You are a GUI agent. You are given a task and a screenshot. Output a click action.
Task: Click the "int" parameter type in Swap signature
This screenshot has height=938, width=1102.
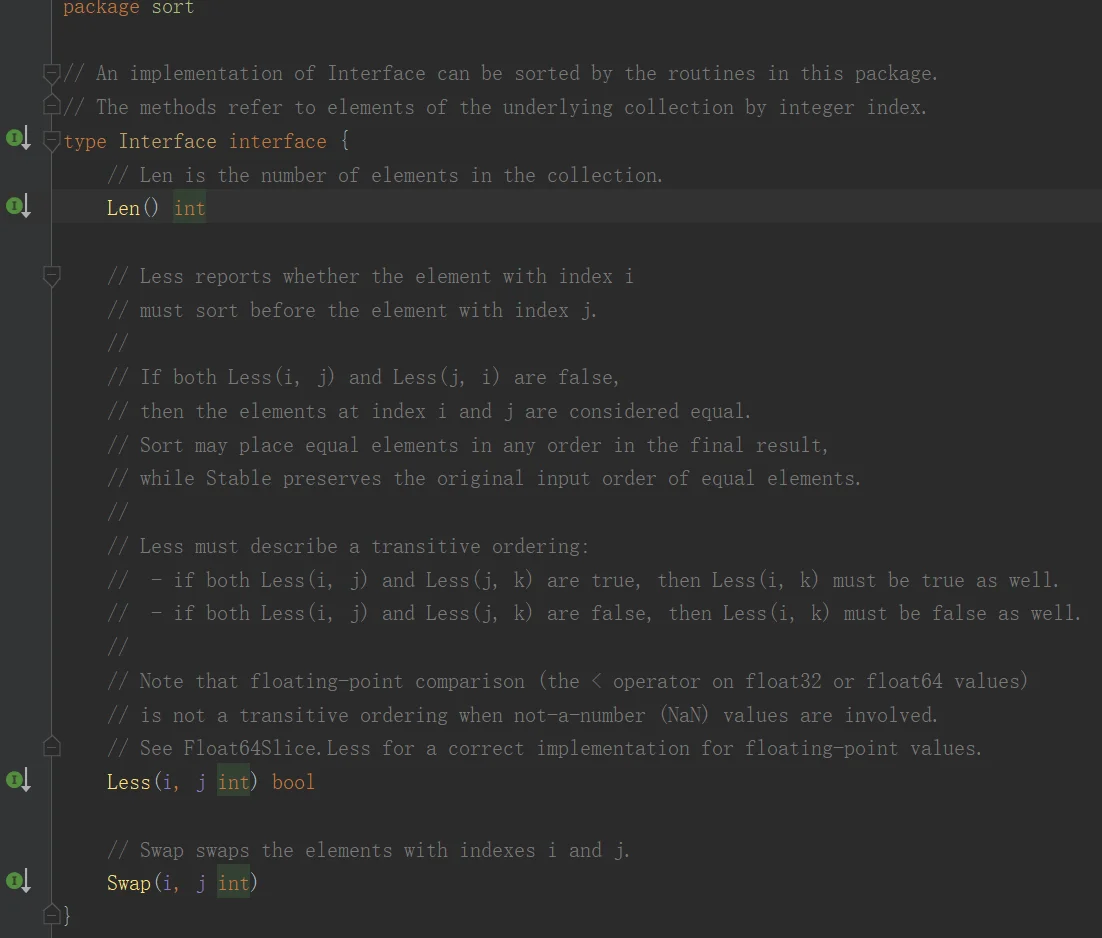[233, 883]
